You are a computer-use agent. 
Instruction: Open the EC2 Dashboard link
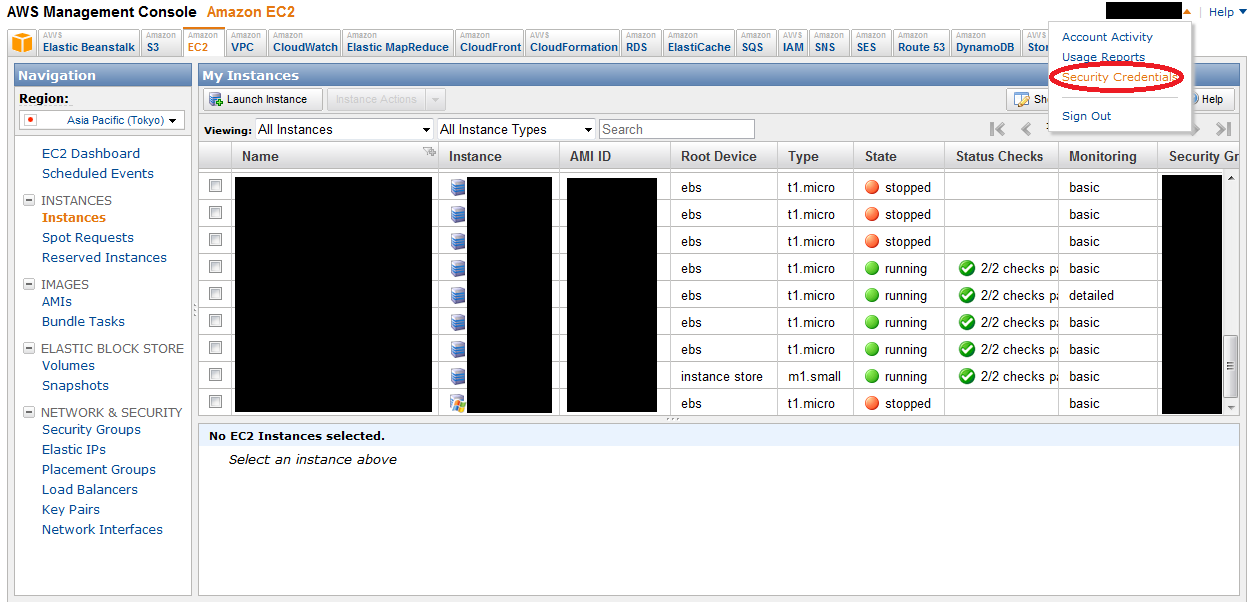[91, 154]
